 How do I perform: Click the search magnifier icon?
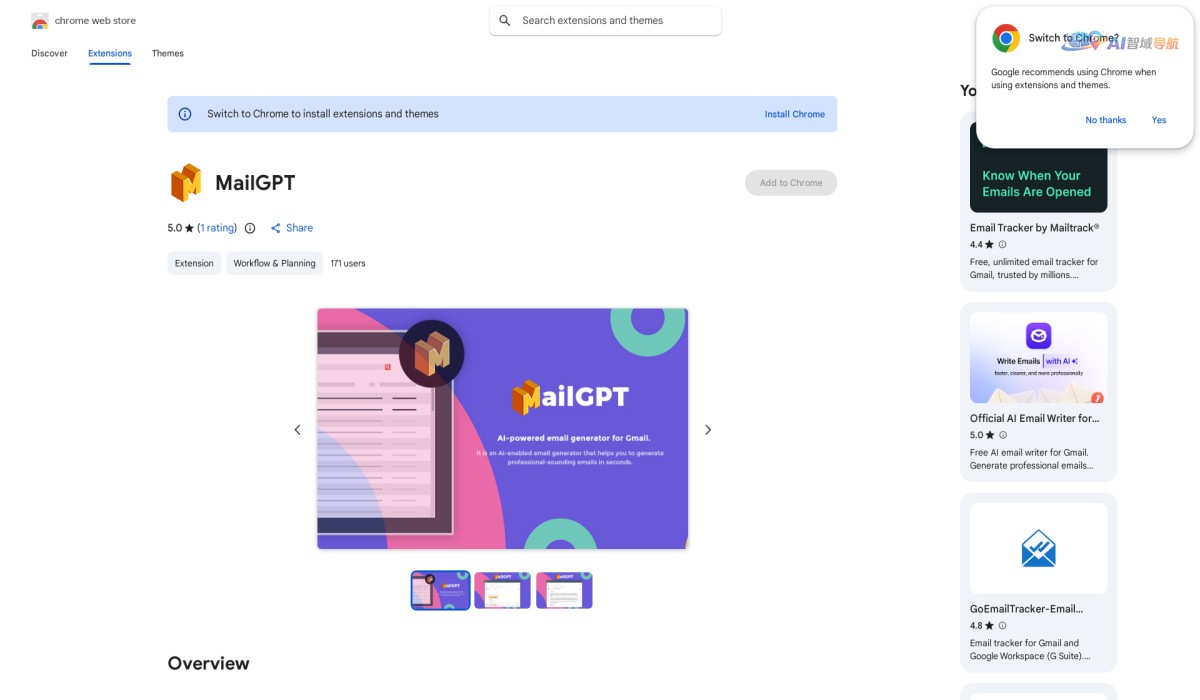(504, 20)
